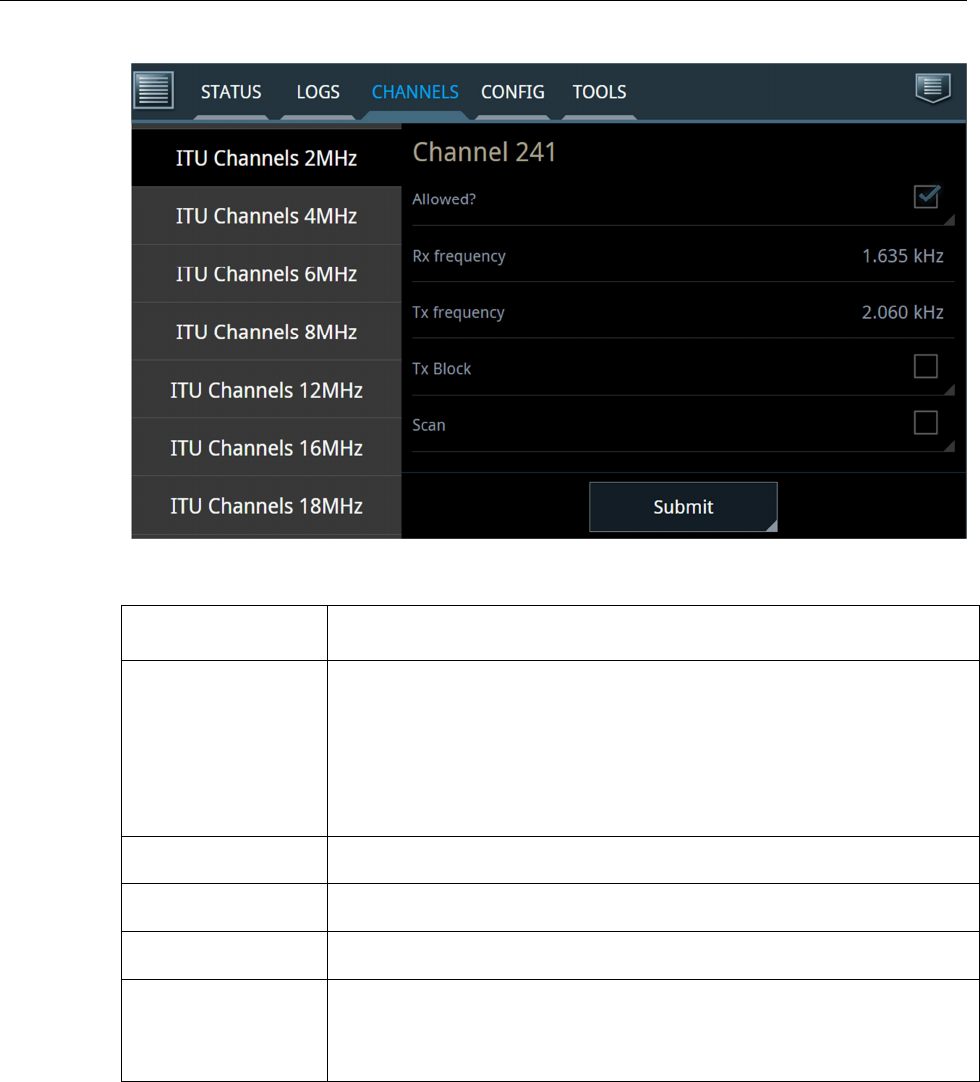Click the Submit button
980x1082 pixels.
[683, 506]
